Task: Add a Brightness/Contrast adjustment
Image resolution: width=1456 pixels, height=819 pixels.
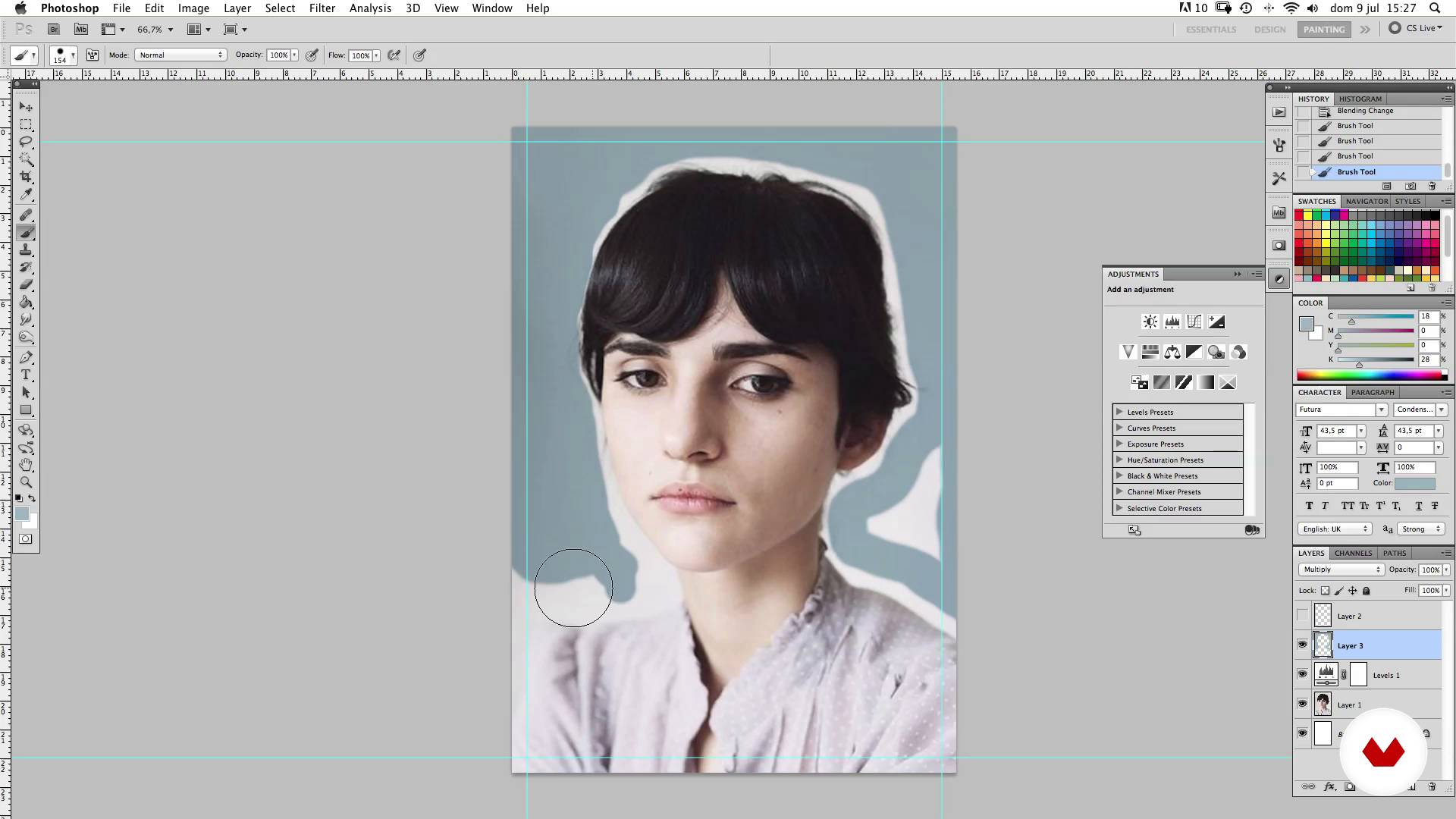Action: (1150, 322)
